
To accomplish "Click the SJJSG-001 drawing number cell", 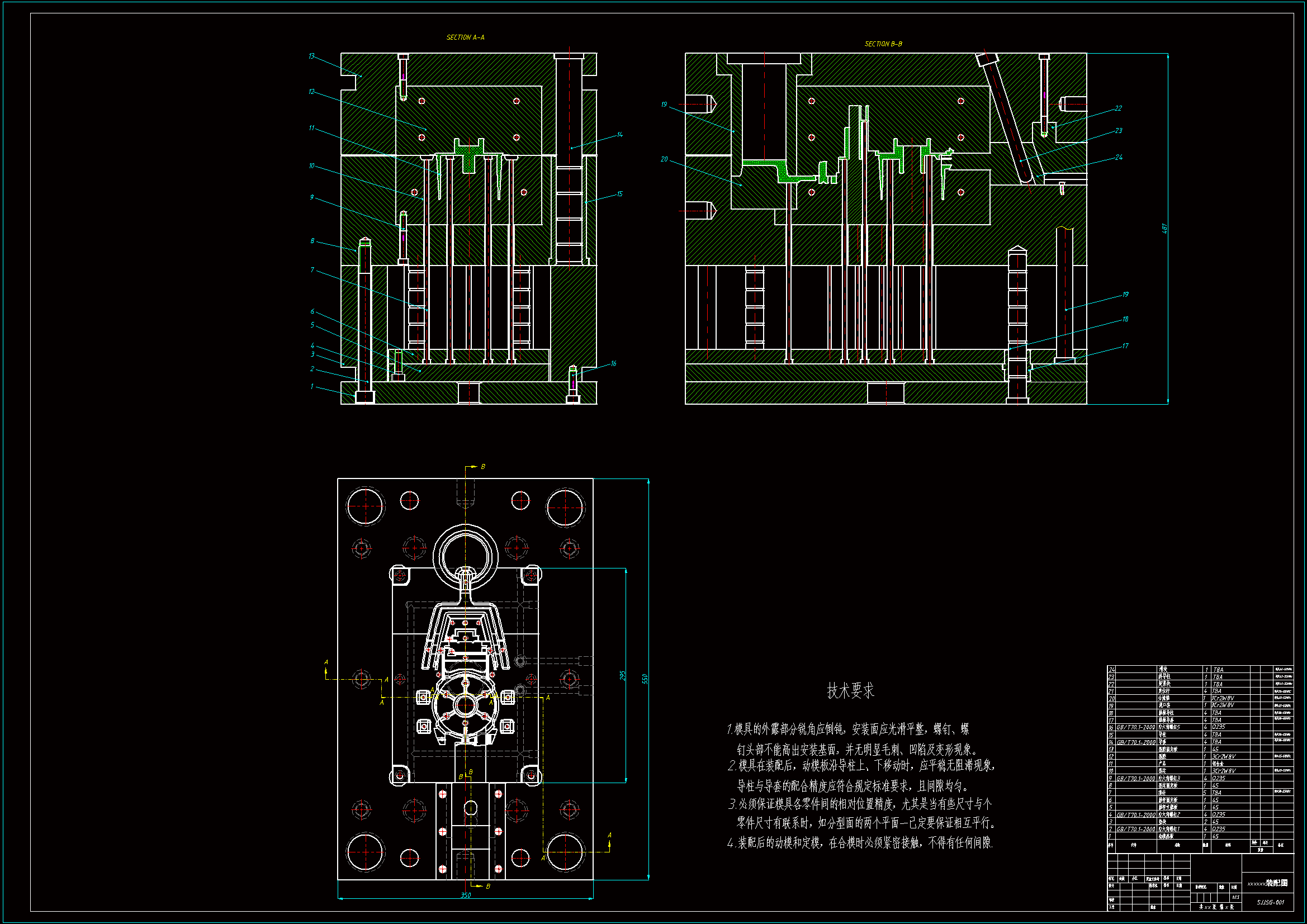I will [1270, 902].
